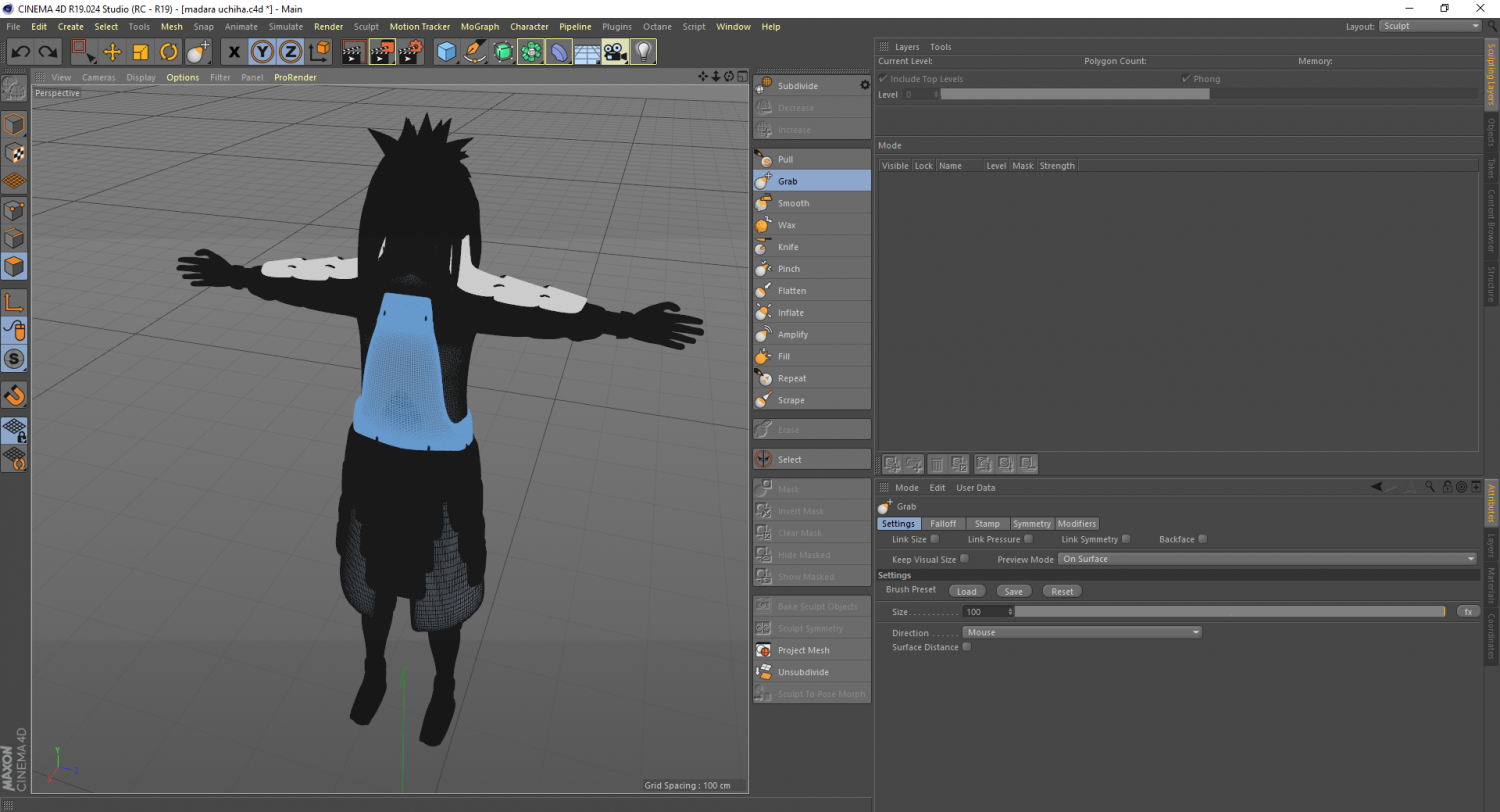
Task: Toggle the Z axis lock
Action: pos(290,52)
